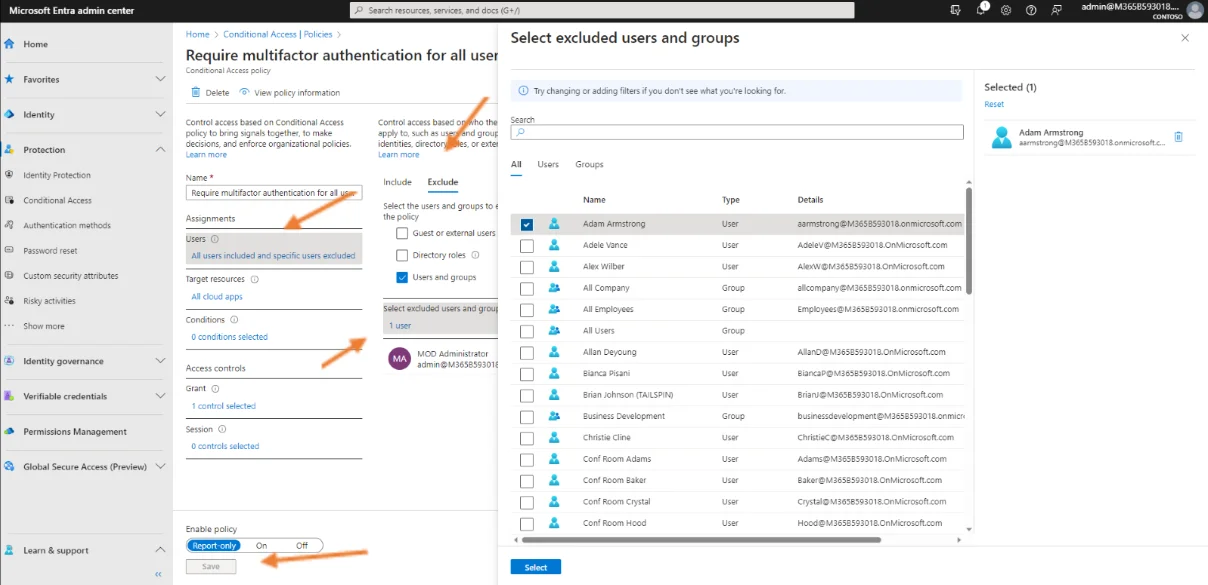1208x585 pixels.
Task: Switch to the Include tab
Action: point(397,182)
